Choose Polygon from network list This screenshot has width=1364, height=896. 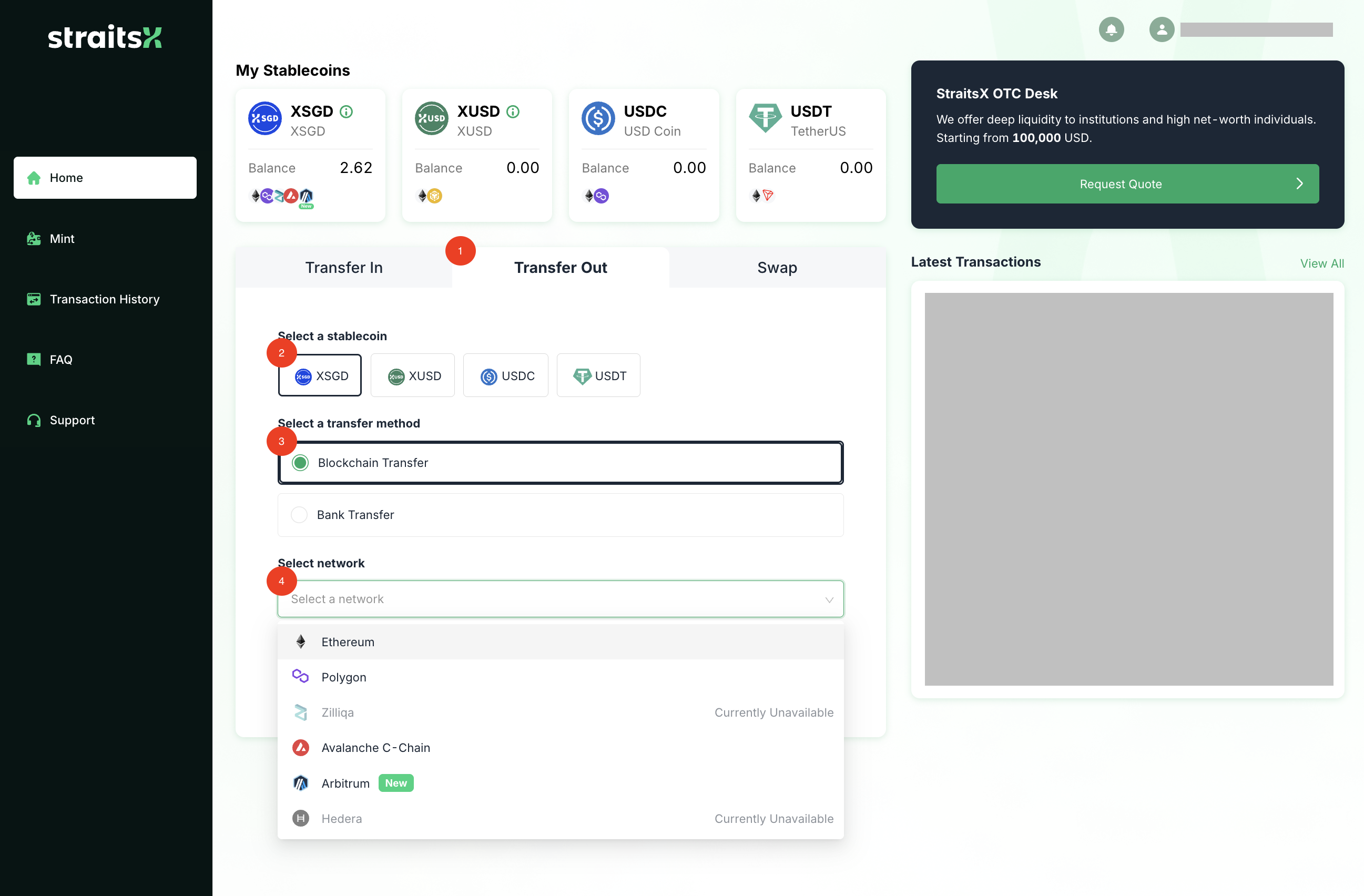tap(343, 677)
